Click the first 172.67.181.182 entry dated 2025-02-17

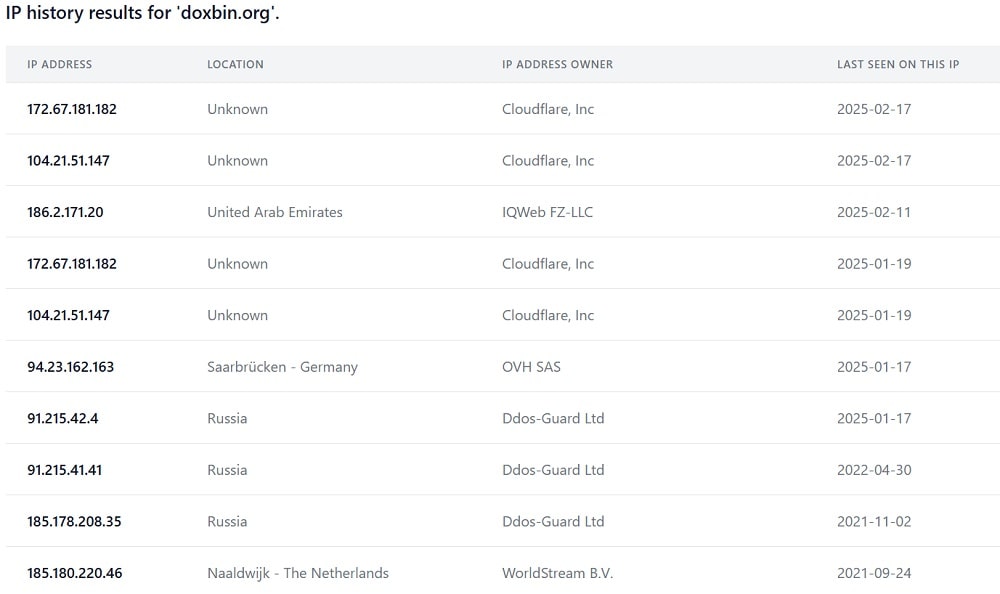click(x=72, y=109)
